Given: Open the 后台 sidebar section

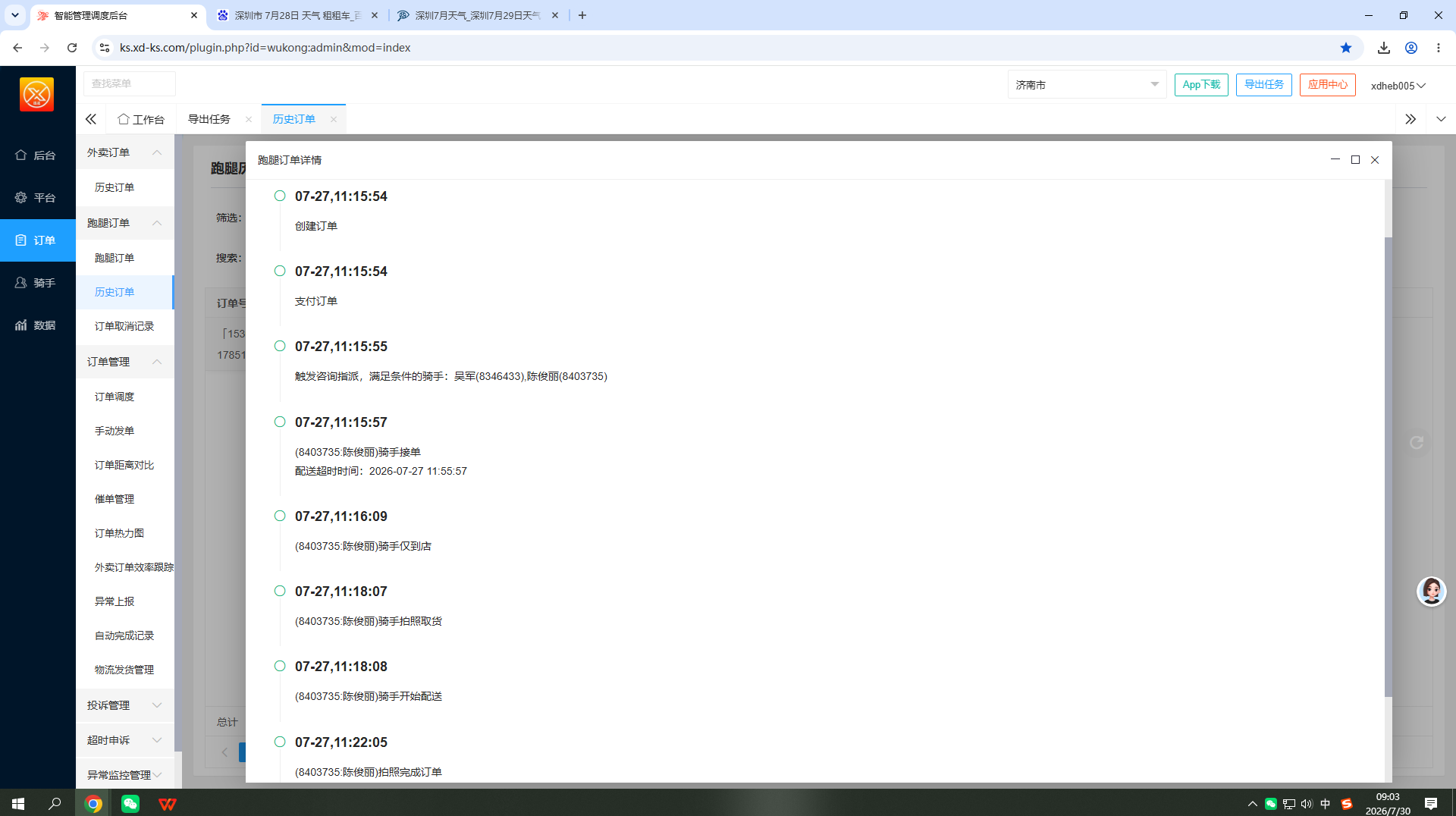Looking at the screenshot, I should 37,155.
